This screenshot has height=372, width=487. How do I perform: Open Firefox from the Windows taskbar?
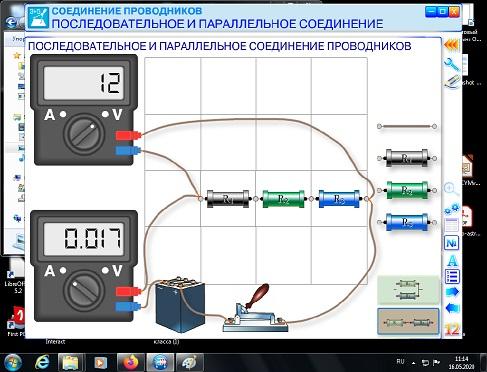click(131, 362)
